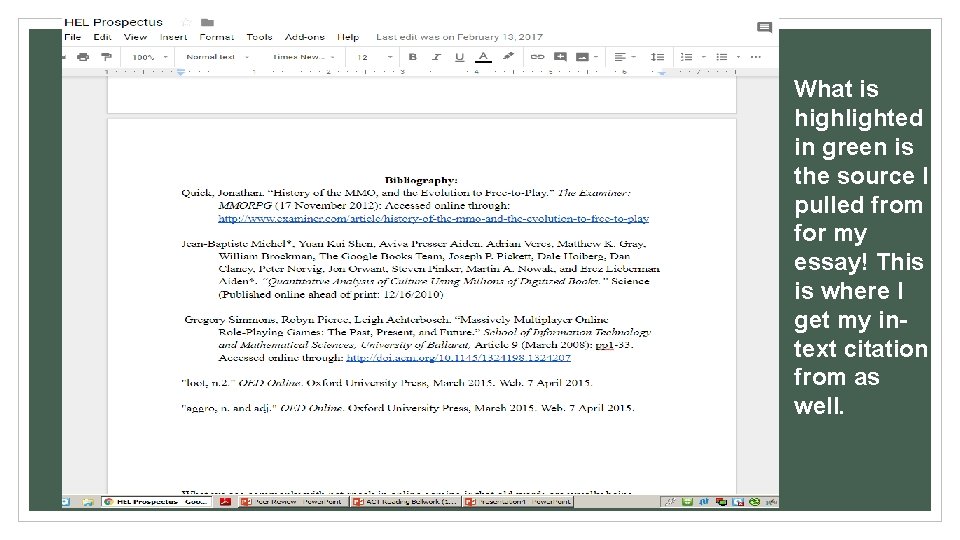Click the 'Jean-Baptiste Michel' citation line

(413, 244)
